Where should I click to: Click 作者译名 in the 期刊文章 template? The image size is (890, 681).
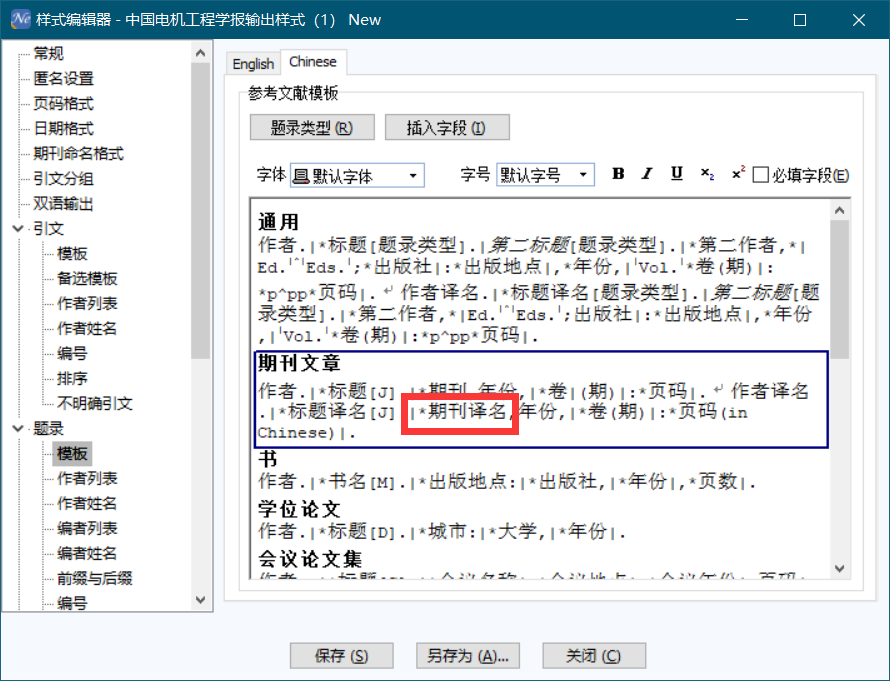click(x=770, y=391)
